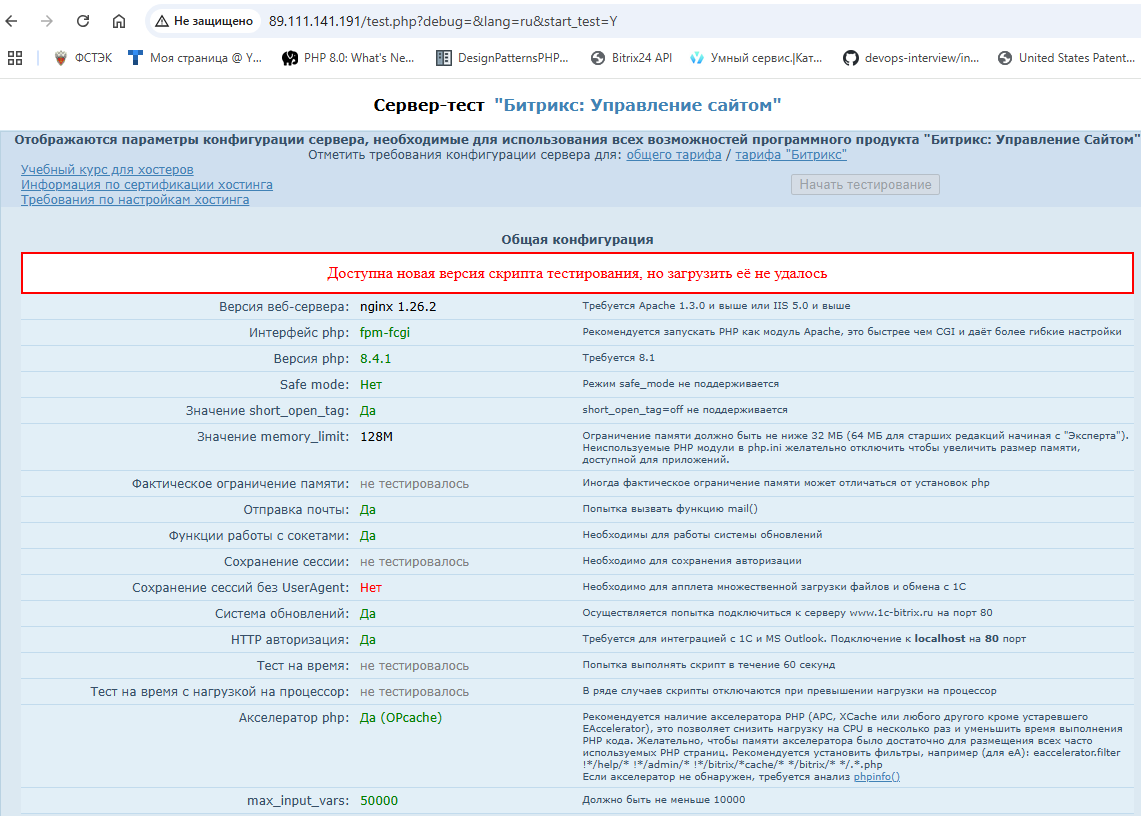Click the 'Да (OPcache)' accelerator value
The width and height of the screenshot is (1141, 816).
pyautogui.click(x=401, y=718)
